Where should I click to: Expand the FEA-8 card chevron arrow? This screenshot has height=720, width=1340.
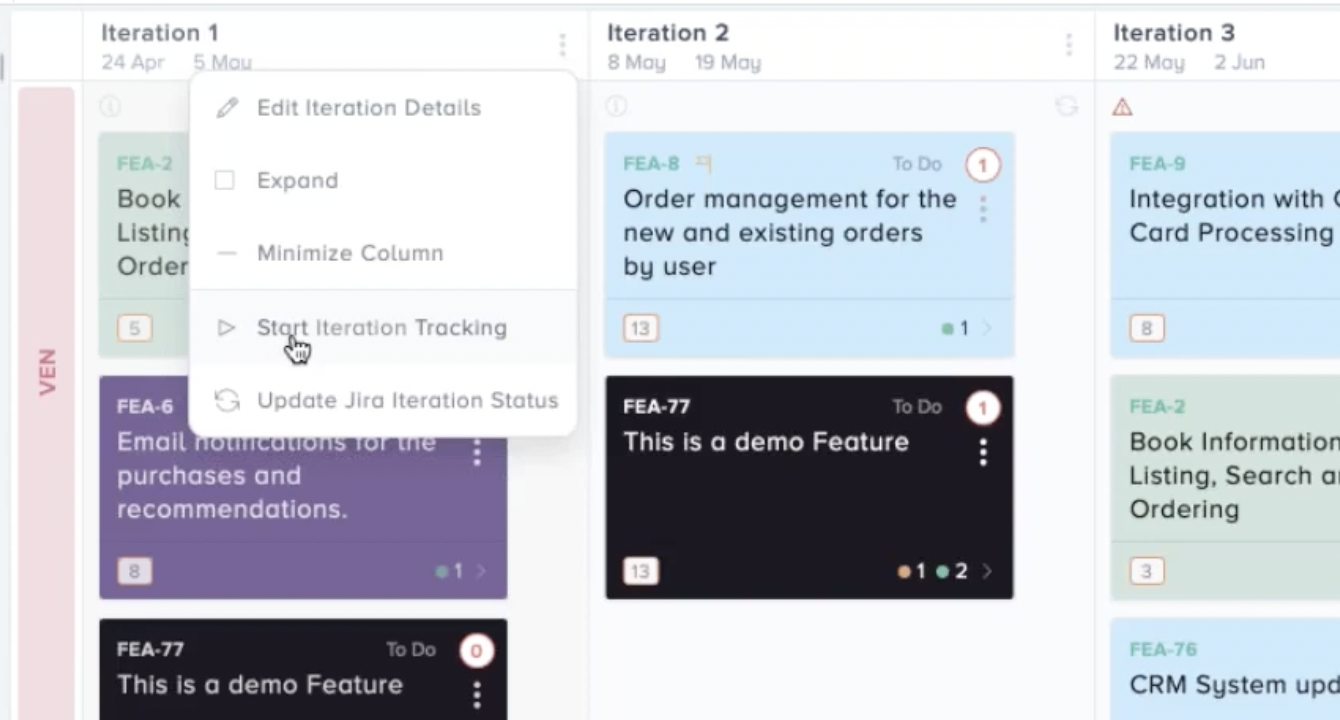pyautogui.click(x=987, y=328)
